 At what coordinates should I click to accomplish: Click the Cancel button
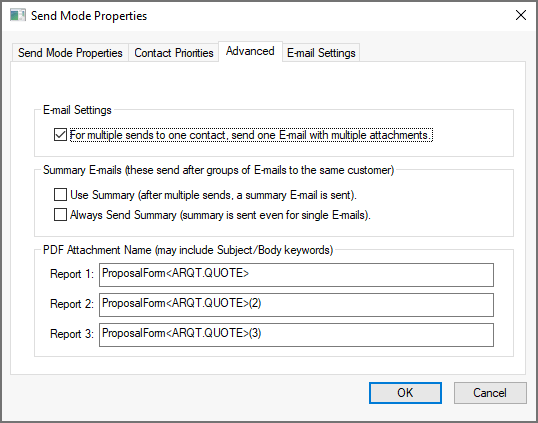(x=490, y=393)
